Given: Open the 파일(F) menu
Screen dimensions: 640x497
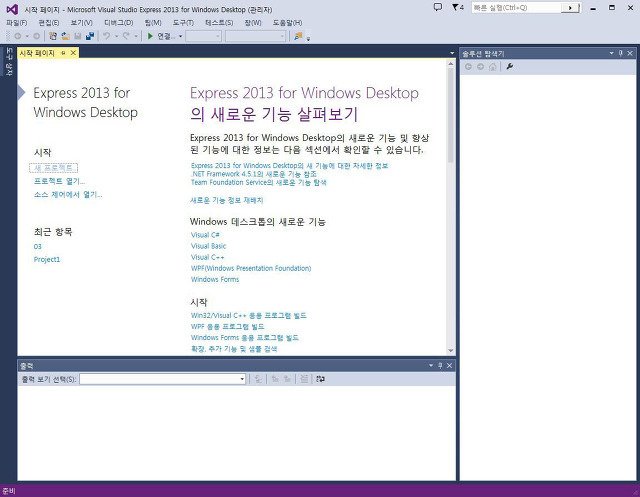Looking at the screenshot, I should 17,22.
